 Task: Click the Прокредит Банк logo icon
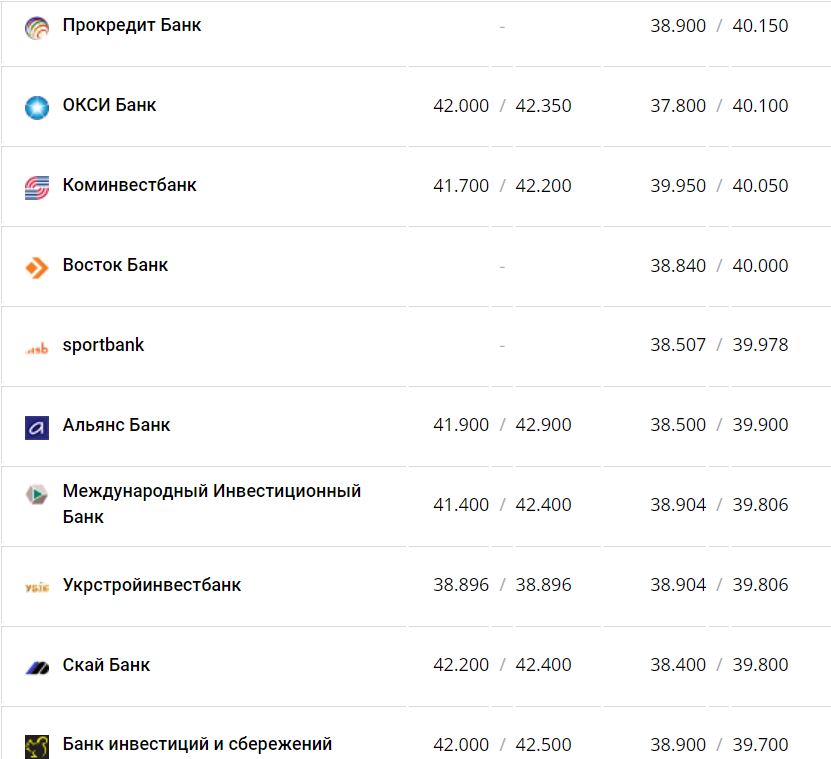(x=37, y=28)
